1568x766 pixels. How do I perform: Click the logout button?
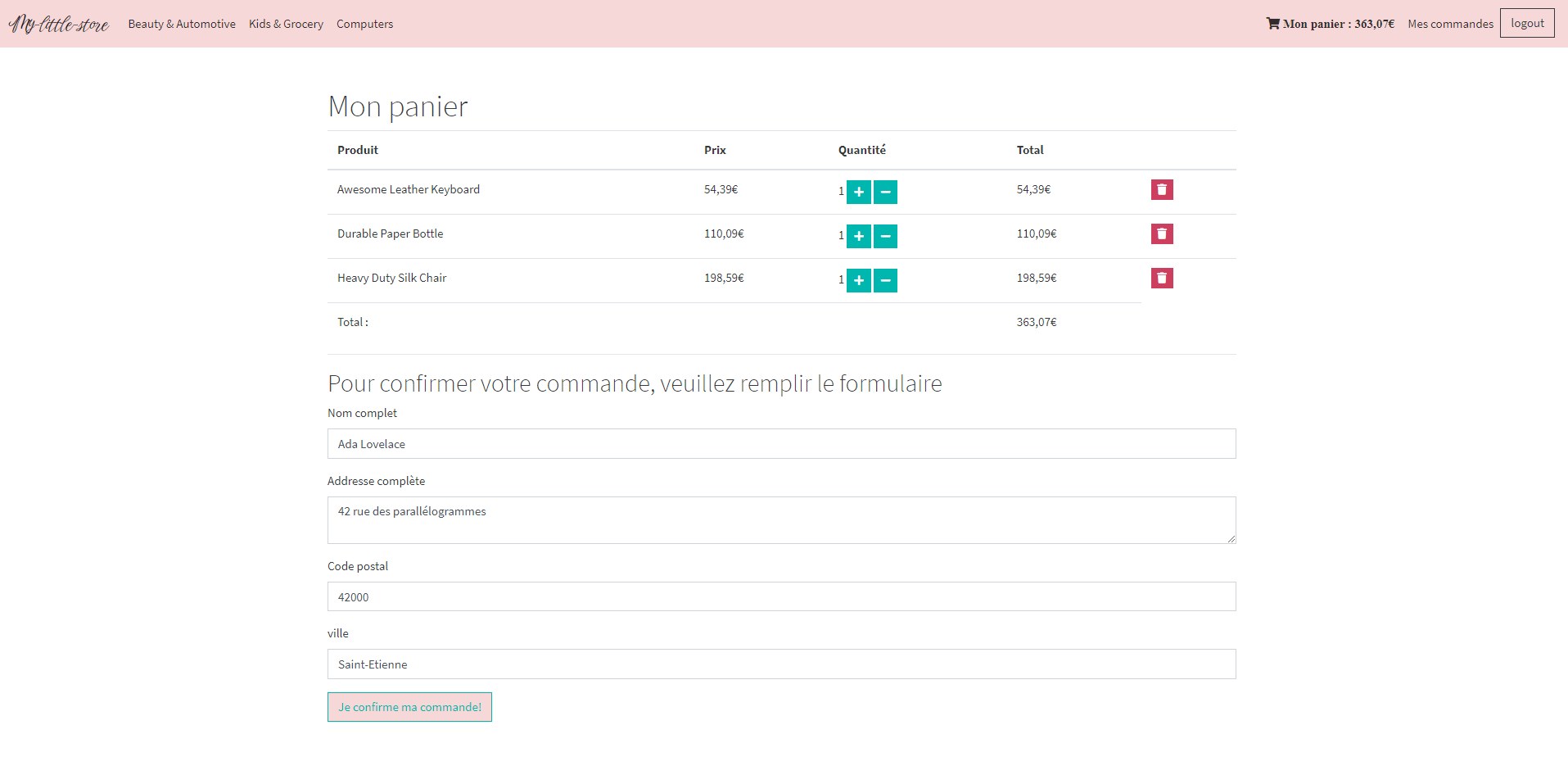1526,23
